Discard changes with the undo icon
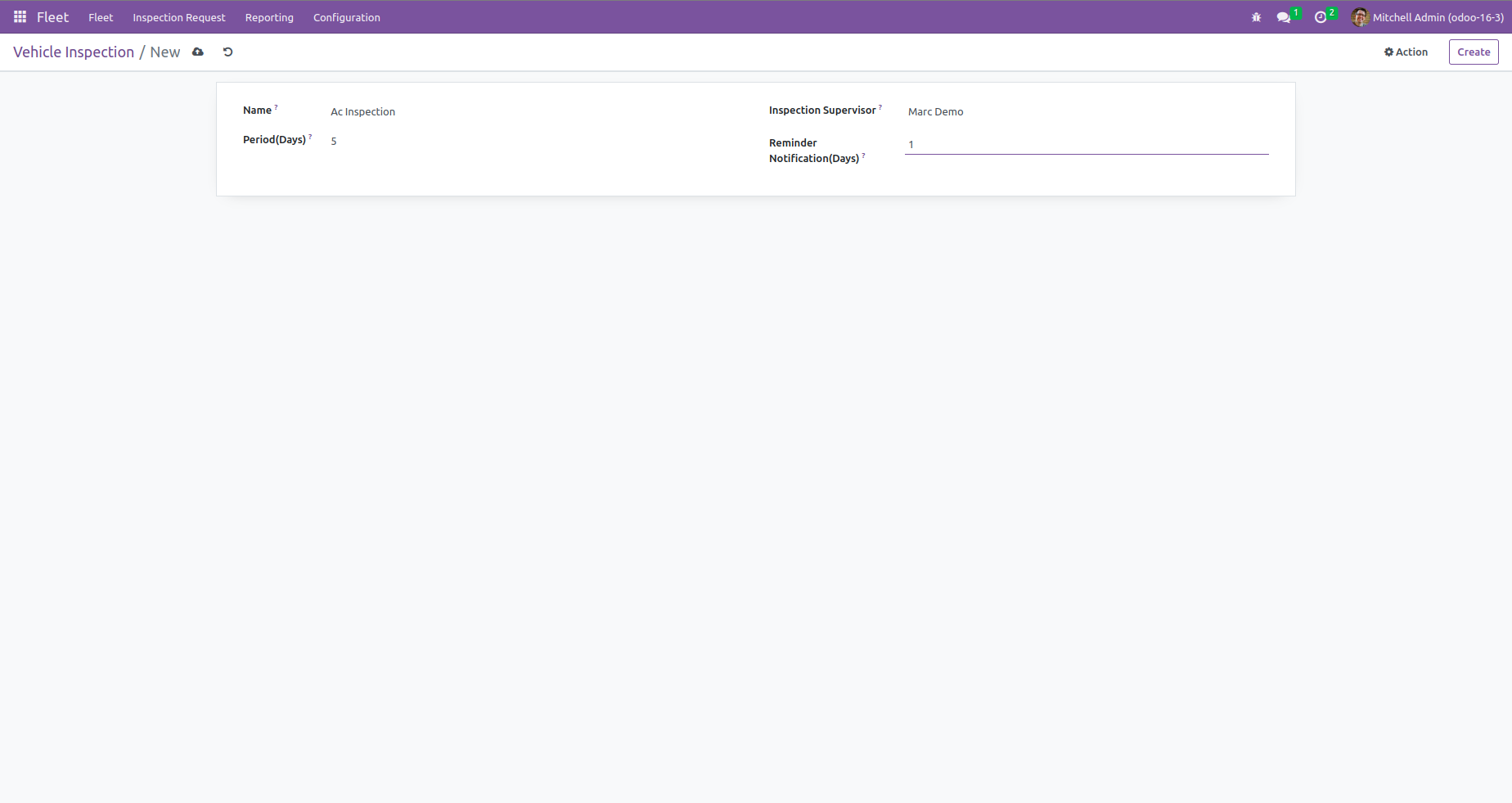The width and height of the screenshot is (1512, 803). click(x=228, y=52)
